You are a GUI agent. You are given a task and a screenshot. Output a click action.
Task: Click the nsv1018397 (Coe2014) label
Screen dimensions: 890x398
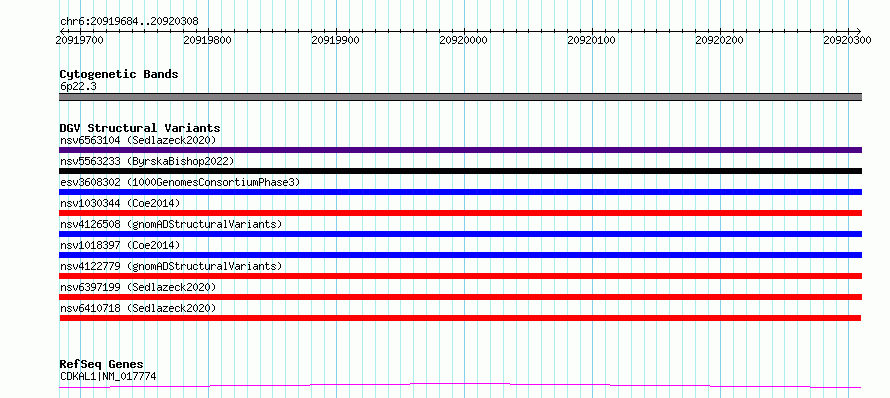[120, 245]
